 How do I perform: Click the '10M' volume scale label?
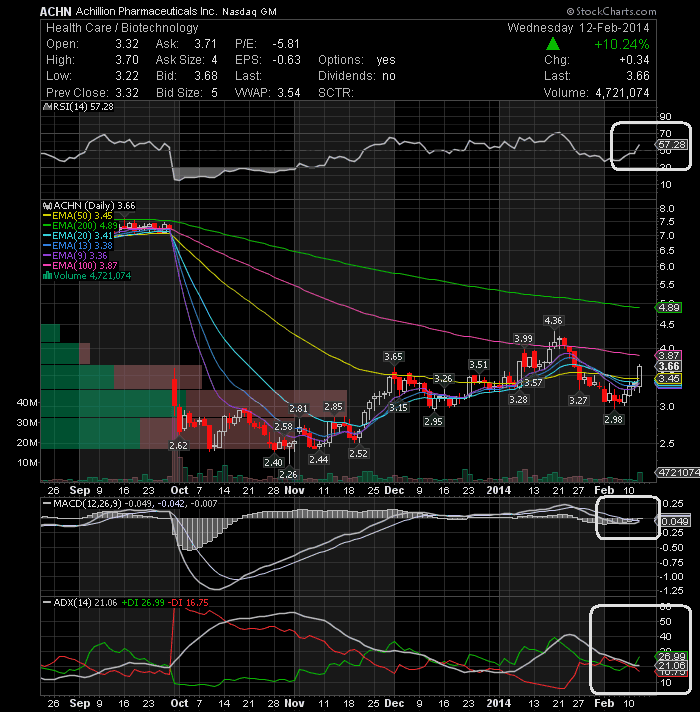tap(27, 463)
